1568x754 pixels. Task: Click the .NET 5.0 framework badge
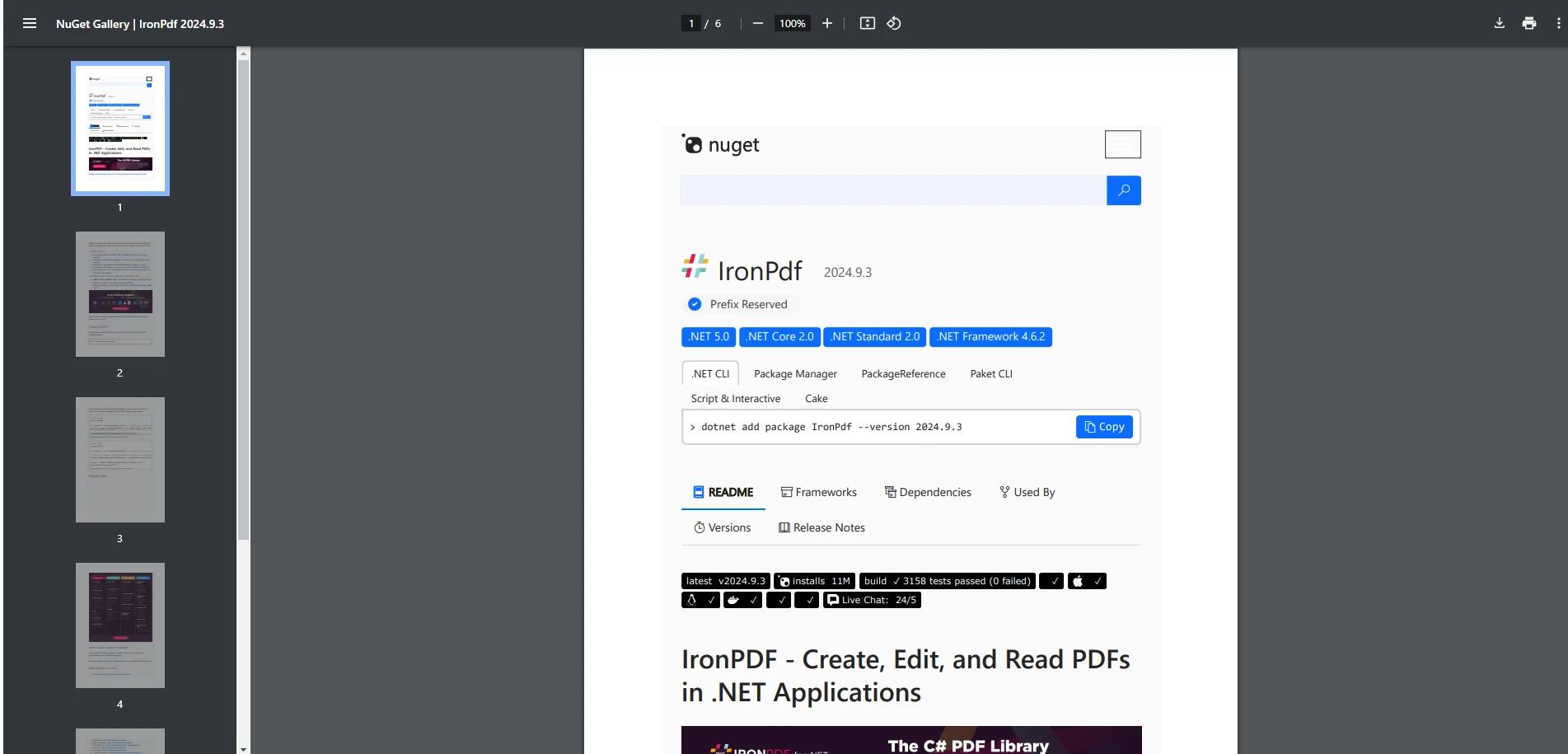(x=709, y=337)
